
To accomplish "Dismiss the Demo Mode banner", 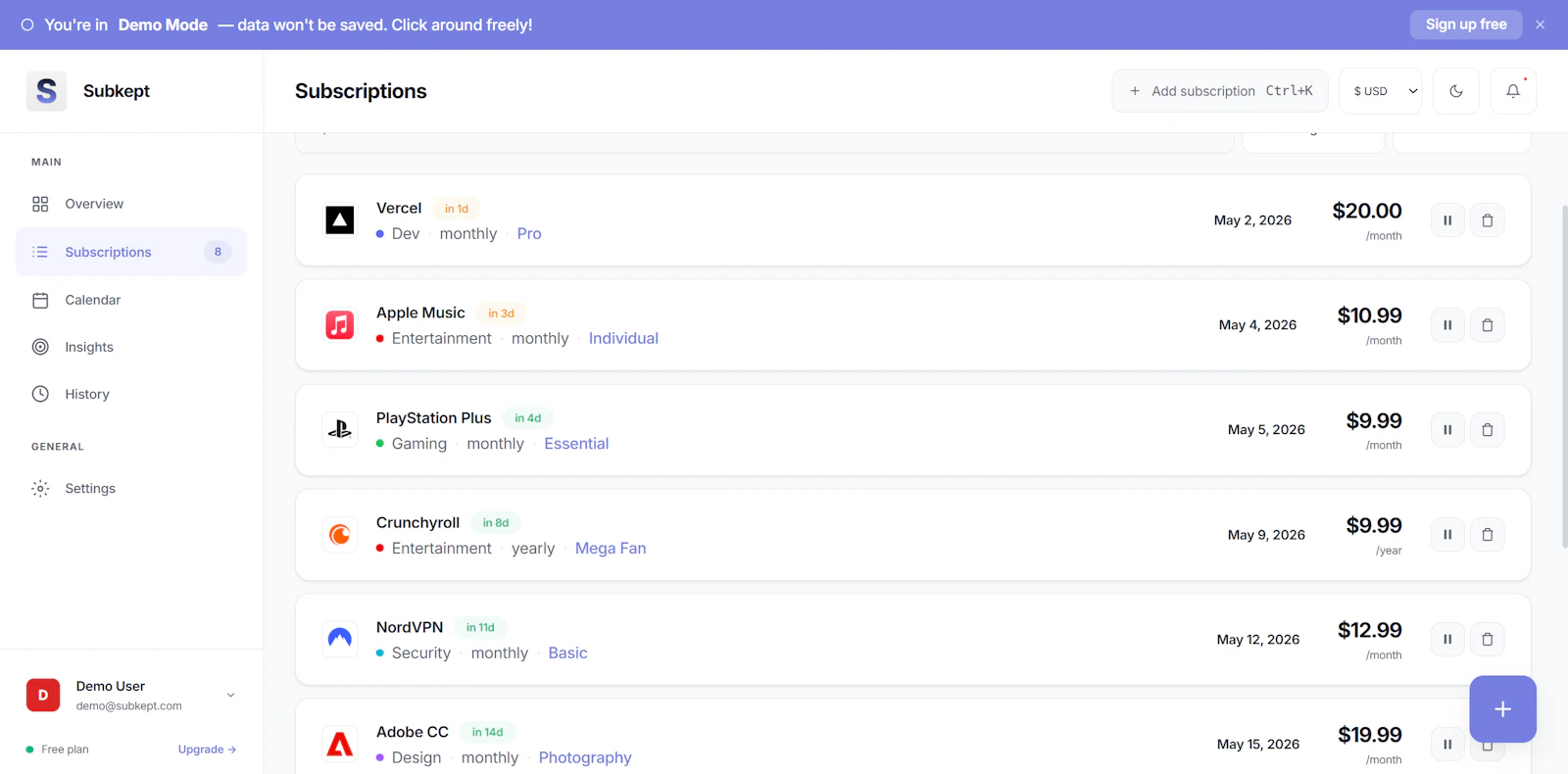I will [x=1541, y=24].
